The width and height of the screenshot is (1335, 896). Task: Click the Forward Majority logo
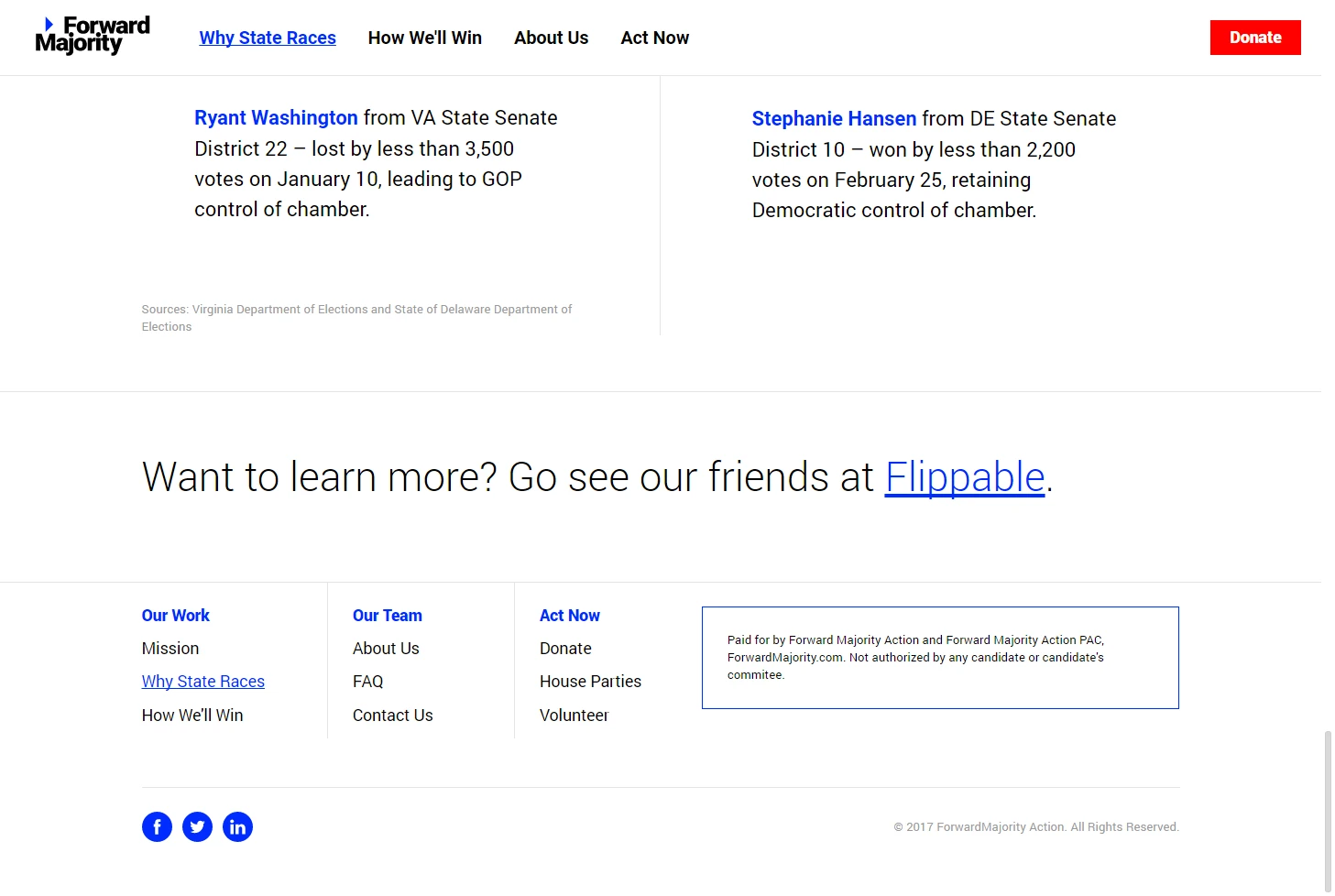(x=93, y=37)
